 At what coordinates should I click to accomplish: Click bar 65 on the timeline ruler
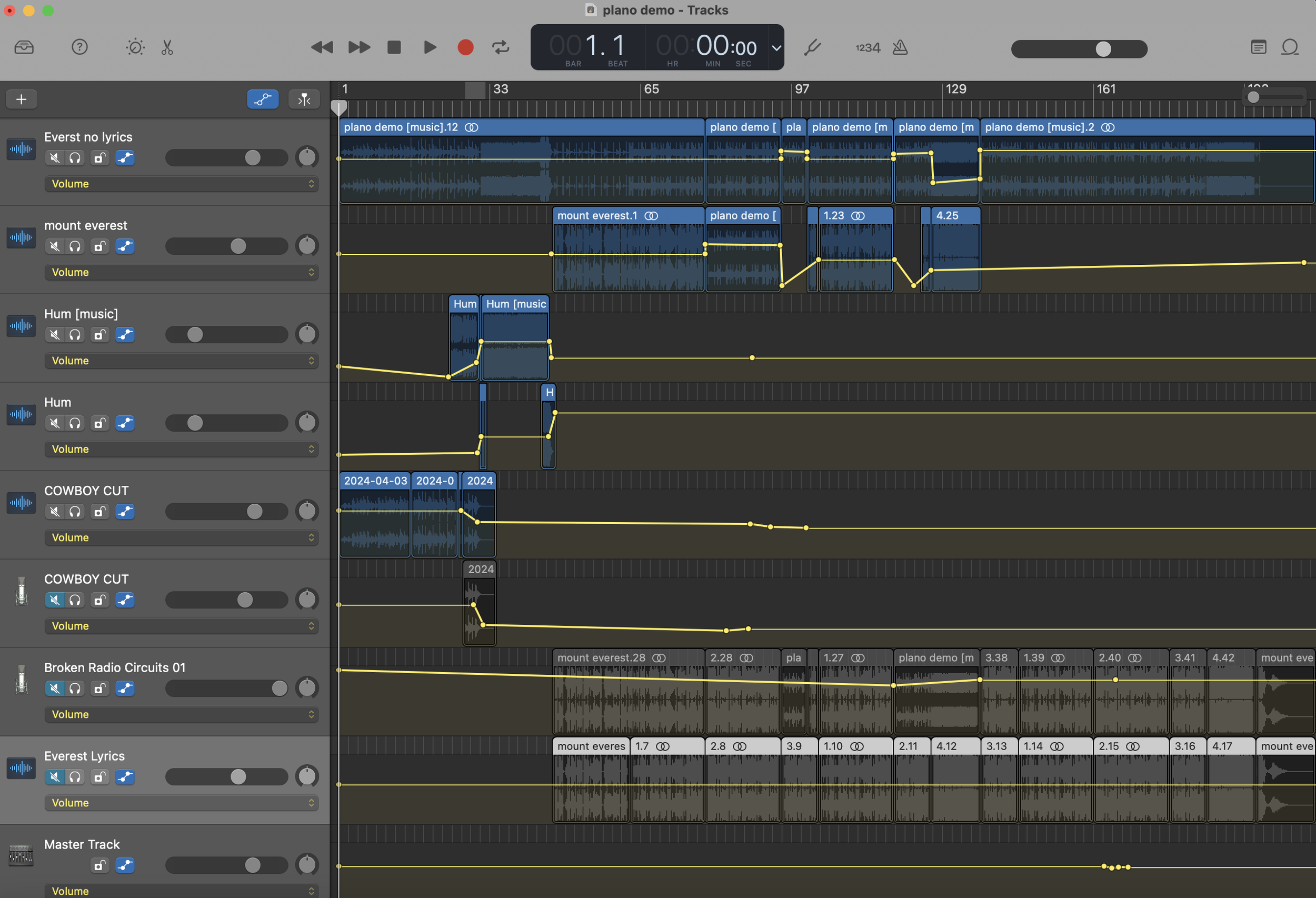click(x=651, y=89)
